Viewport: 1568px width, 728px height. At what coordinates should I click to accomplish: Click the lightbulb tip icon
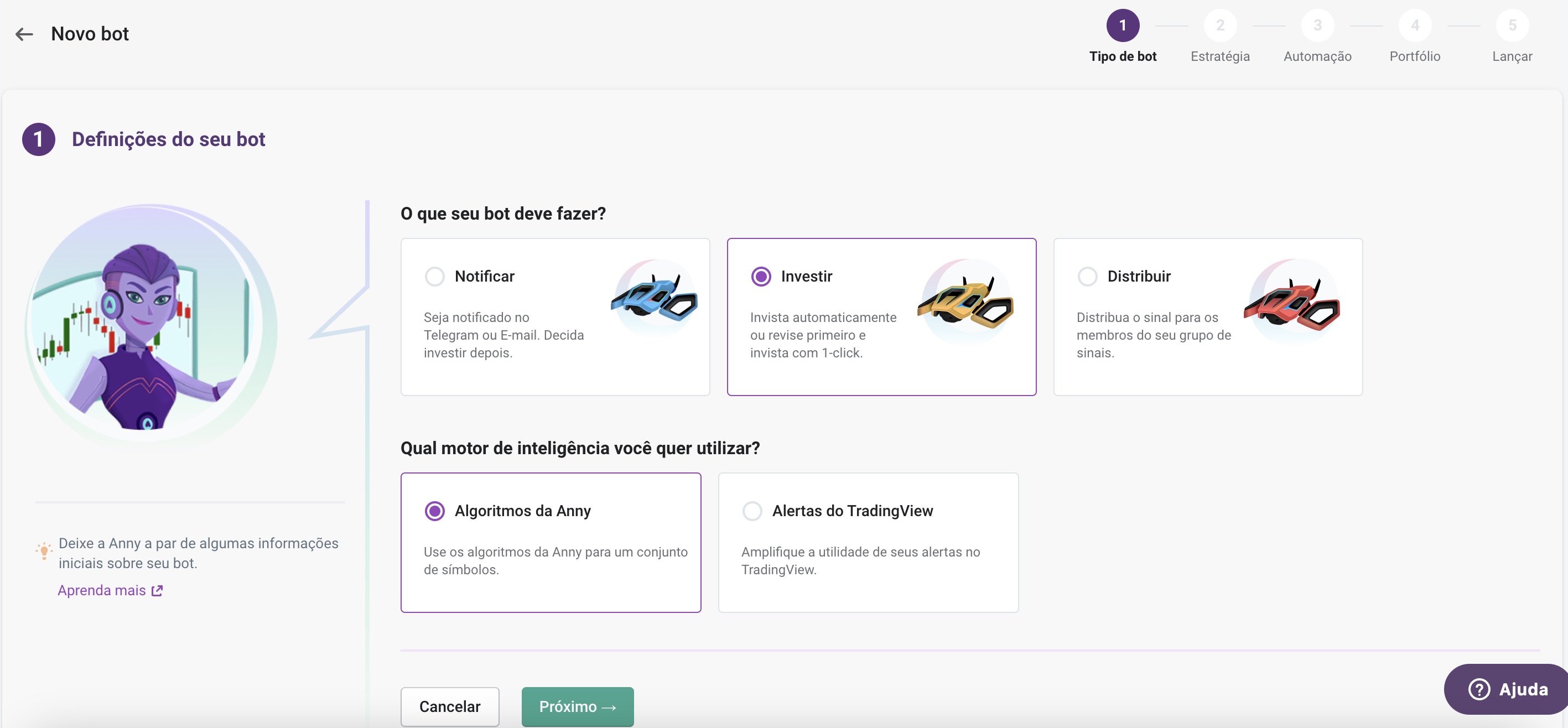[x=44, y=551]
